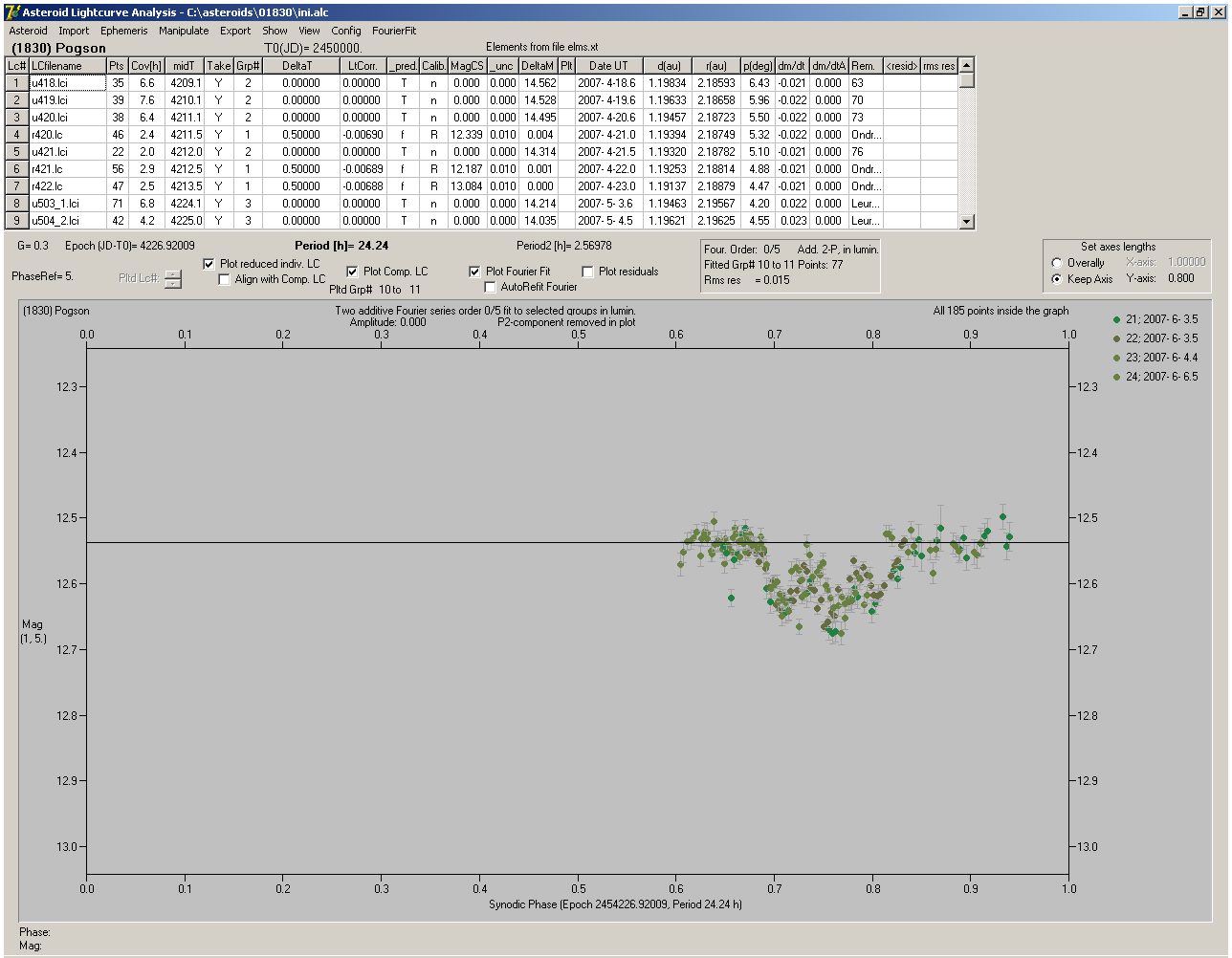Screen dimensions: 1232x958
Task: Click the r420.lc filename cell
Action: pyautogui.click(x=68, y=135)
